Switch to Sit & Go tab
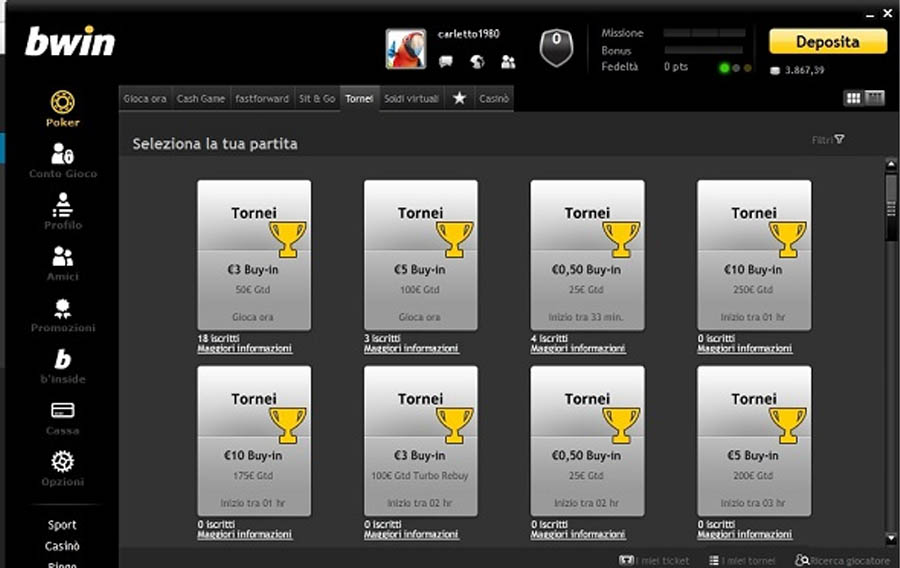The height and width of the screenshot is (568, 900). click(x=317, y=99)
